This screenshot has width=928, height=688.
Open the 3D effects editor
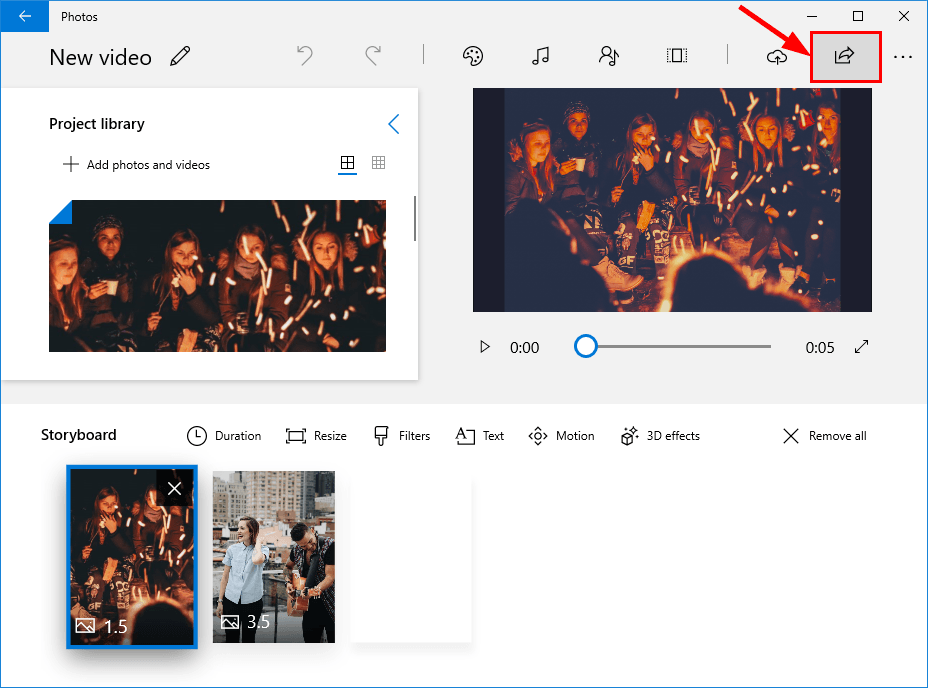[x=660, y=436]
